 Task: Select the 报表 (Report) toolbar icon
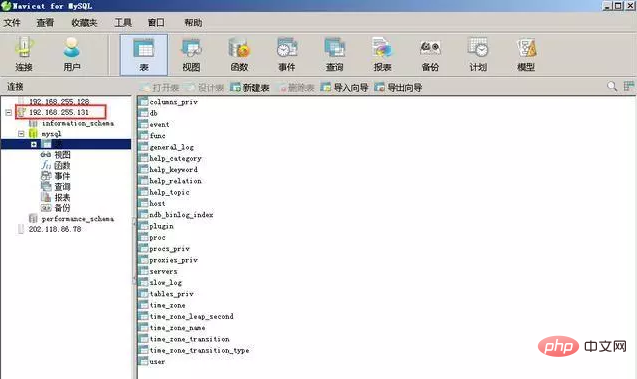(x=382, y=55)
